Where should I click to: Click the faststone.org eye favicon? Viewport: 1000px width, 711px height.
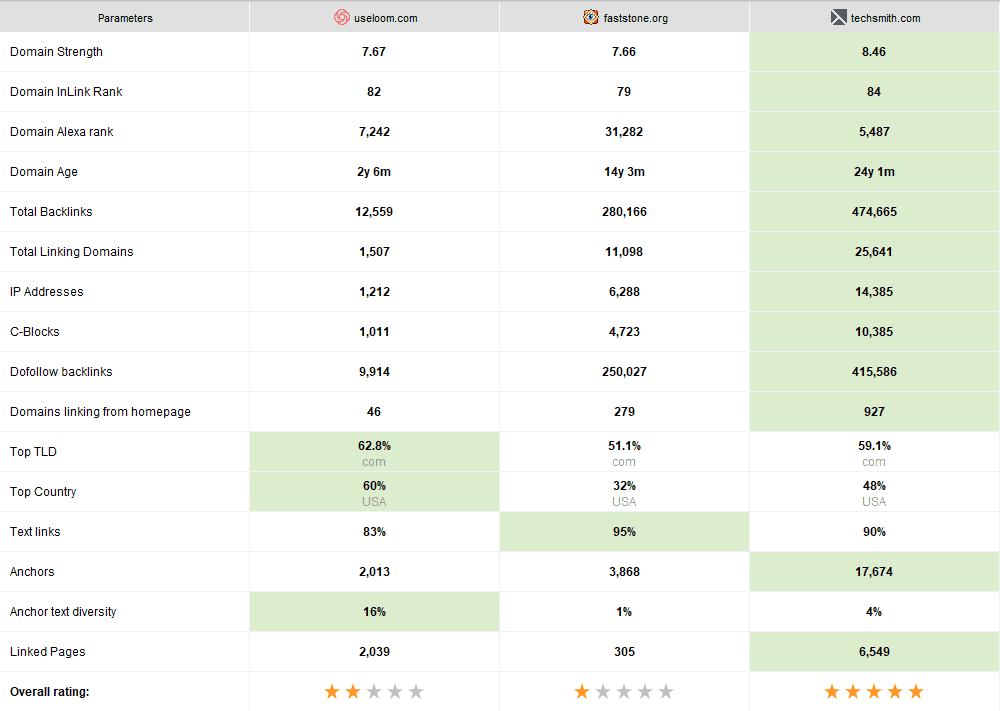tap(592, 17)
